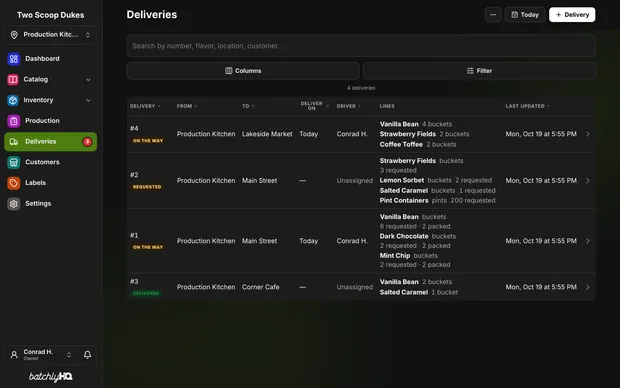Click the REQUESTED status badge
Image resolution: width=620 pixels, height=388 pixels.
pos(147,187)
